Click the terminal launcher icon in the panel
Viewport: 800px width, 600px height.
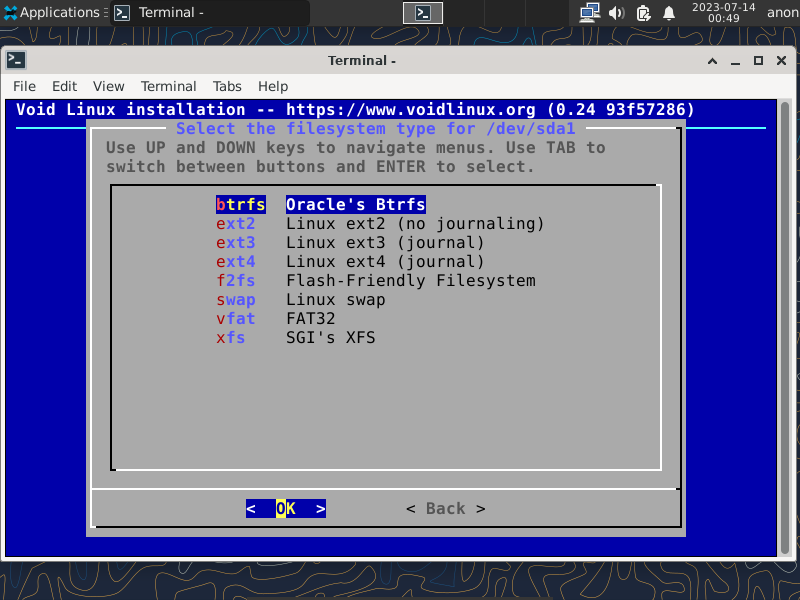pos(422,13)
